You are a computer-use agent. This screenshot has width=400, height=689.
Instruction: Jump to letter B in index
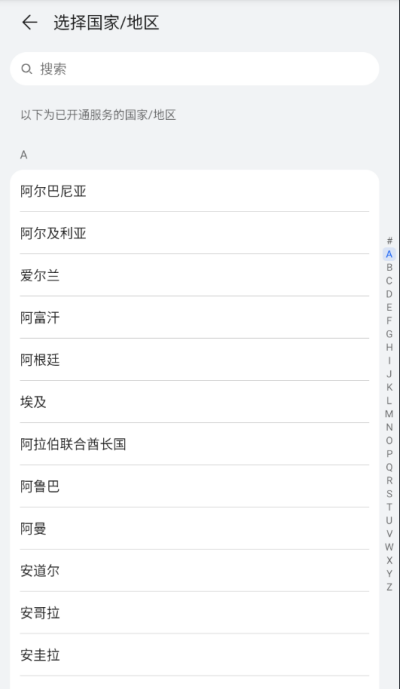pos(389,267)
